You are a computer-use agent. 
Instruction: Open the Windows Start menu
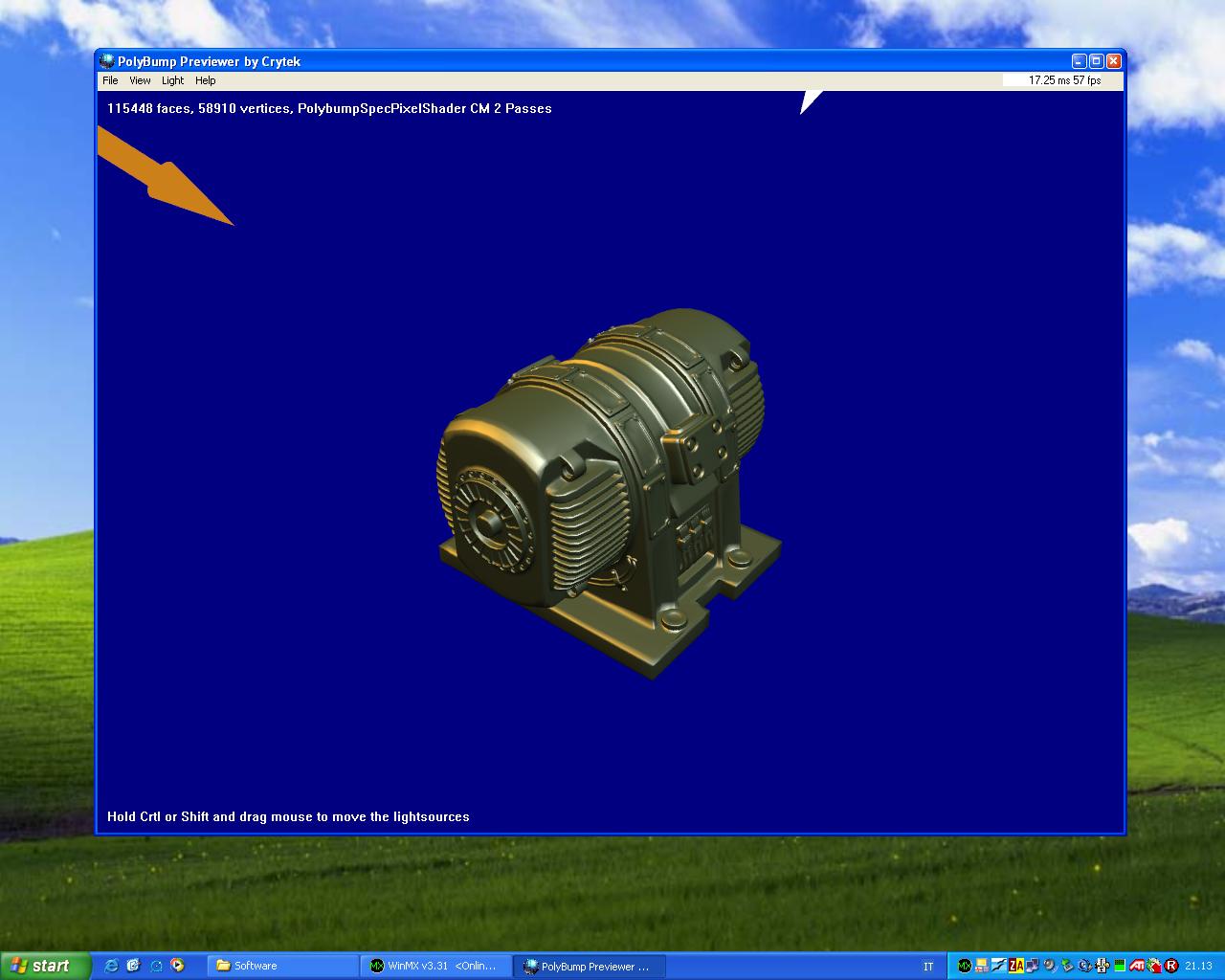(x=45, y=966)
